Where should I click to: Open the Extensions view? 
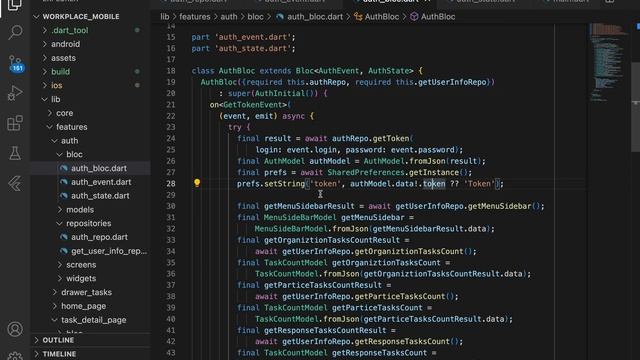[x=15, y=123]
